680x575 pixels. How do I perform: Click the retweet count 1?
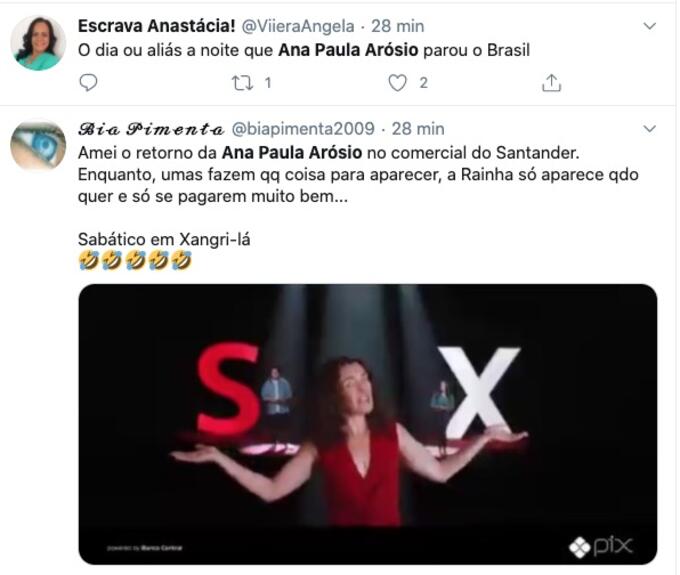coord(268,82)
